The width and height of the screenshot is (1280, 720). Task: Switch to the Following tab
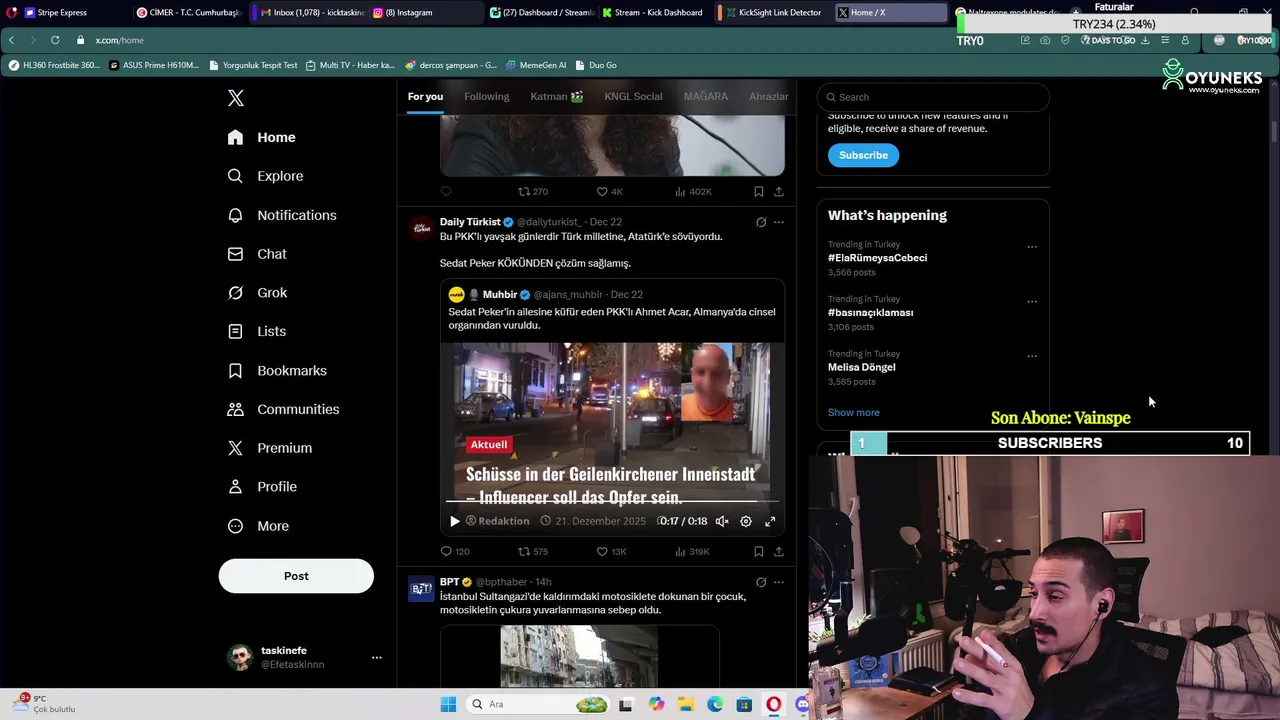[487, 96]
